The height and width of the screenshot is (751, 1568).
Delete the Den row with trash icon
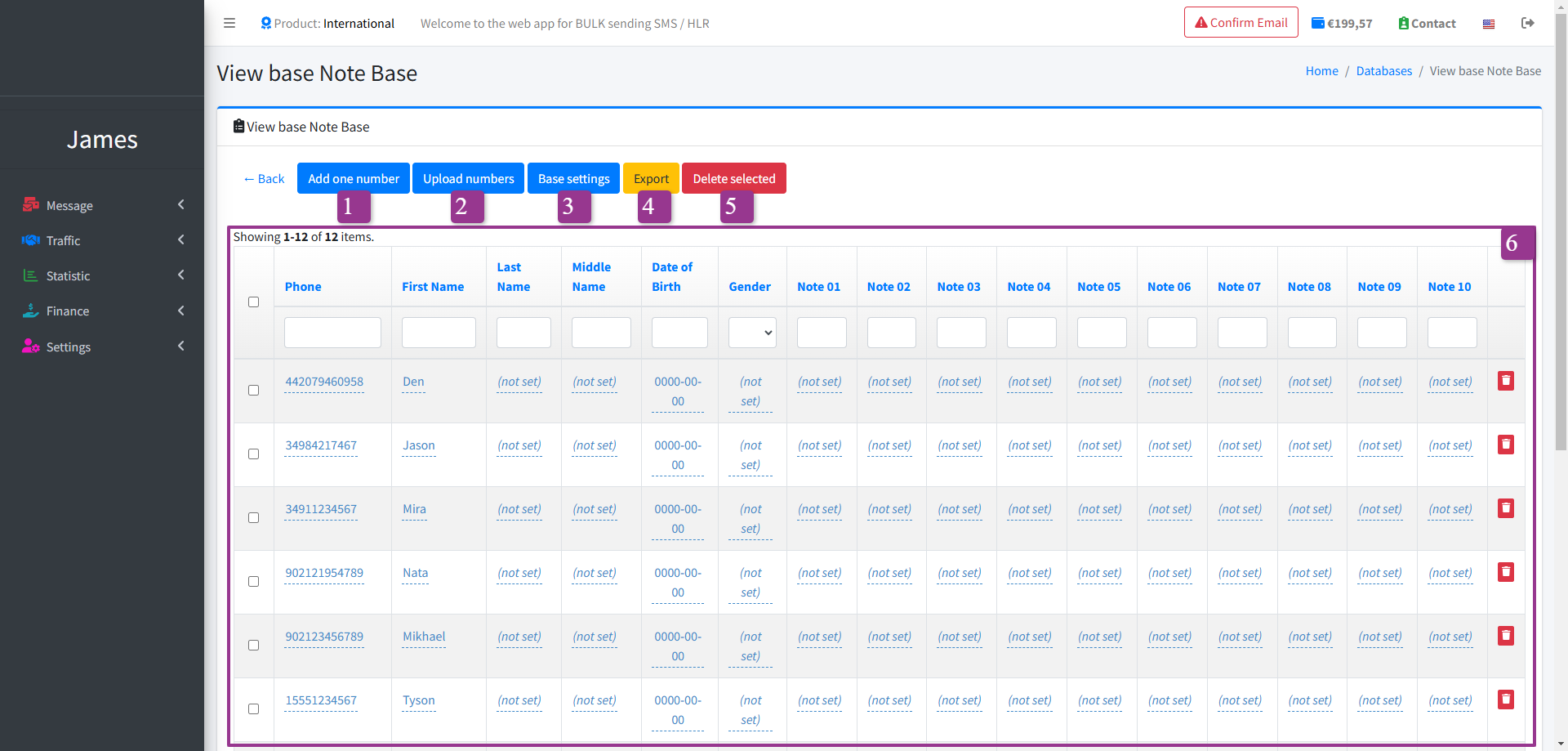click(1506, 381)
